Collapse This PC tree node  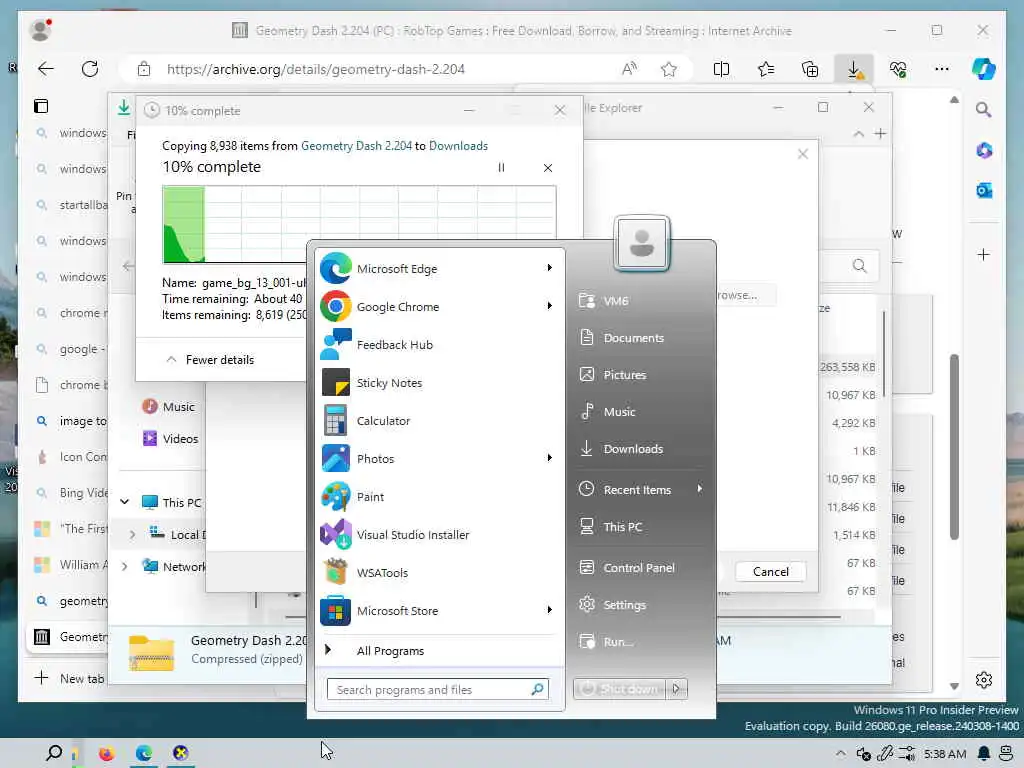click(124, 502)
